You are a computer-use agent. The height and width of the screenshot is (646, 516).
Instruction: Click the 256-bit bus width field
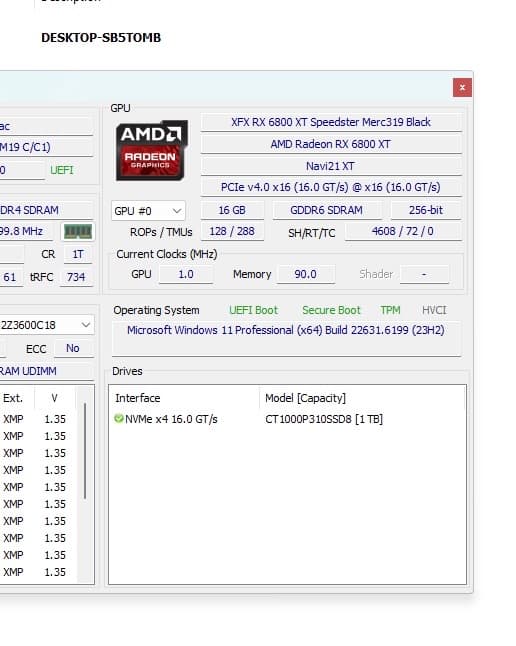pyautogui.click(x=426, y=210)
